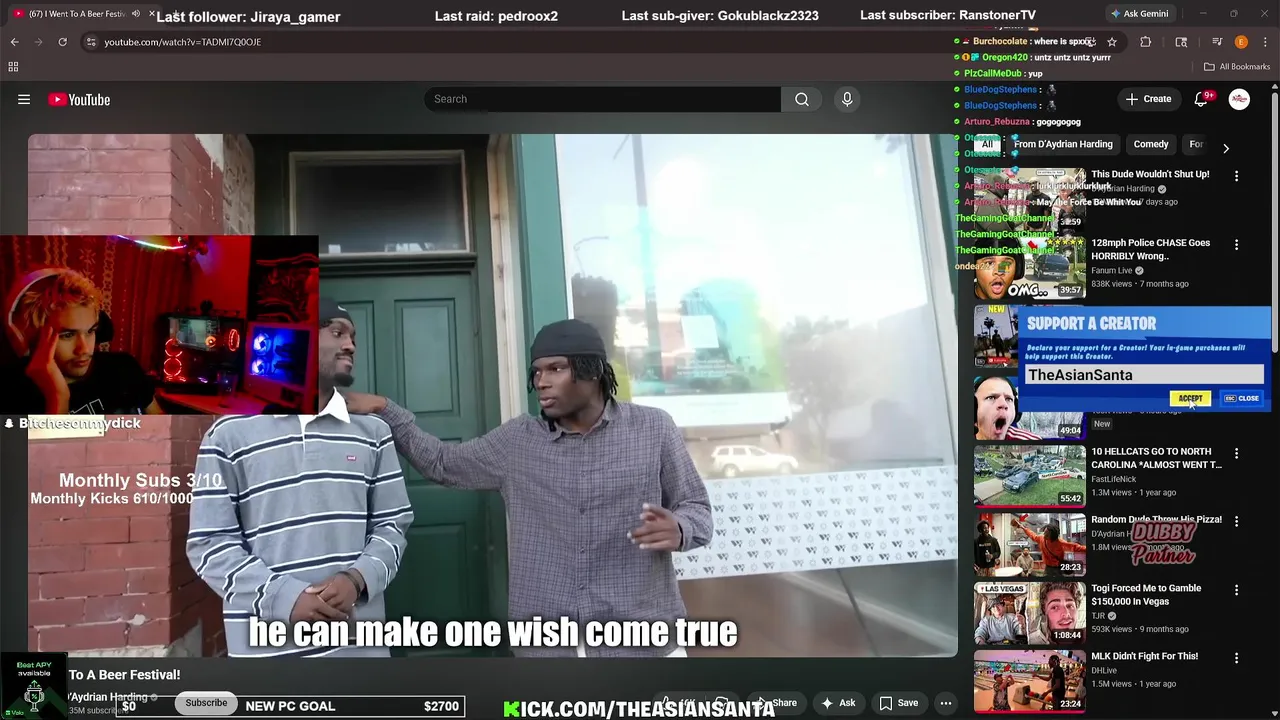Open Chrome three-dot menu

coord(1264,42)
